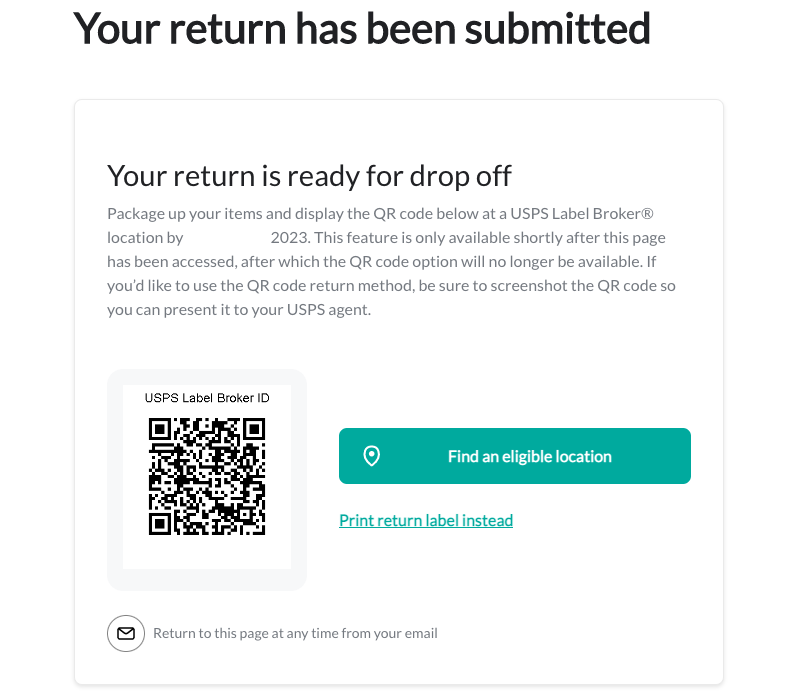Click the USPS Label Broker ID caption
This screenshot has height=699, width=785.
point(207,398)
